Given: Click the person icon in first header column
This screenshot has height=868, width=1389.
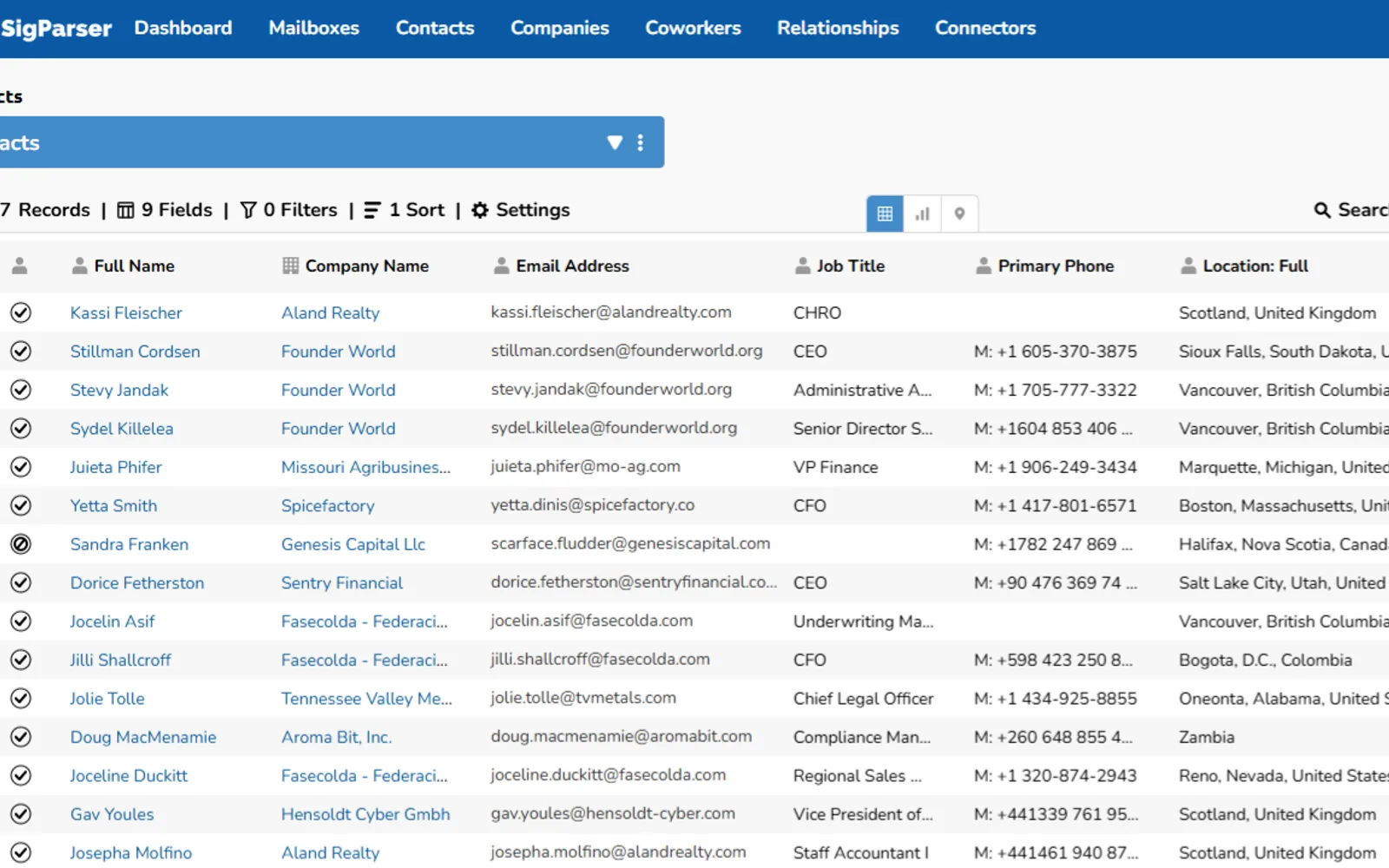Looking at the screenshot, I should pos(20,266).
